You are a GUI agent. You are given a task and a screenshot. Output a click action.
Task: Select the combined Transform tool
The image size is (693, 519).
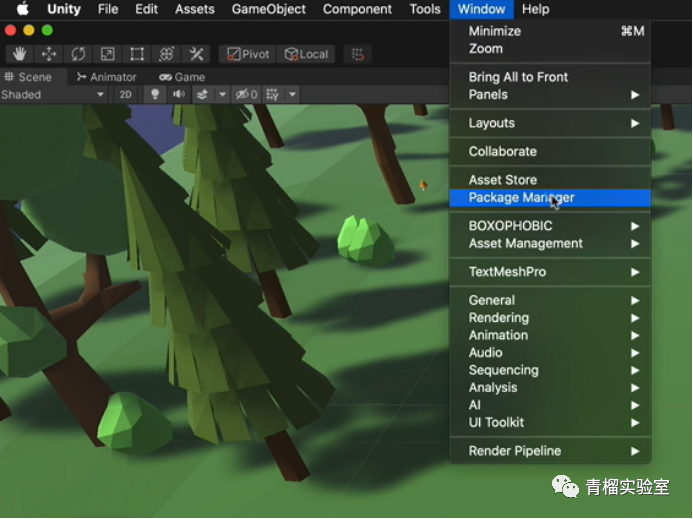pyautogui.click(x=167, y=54)
